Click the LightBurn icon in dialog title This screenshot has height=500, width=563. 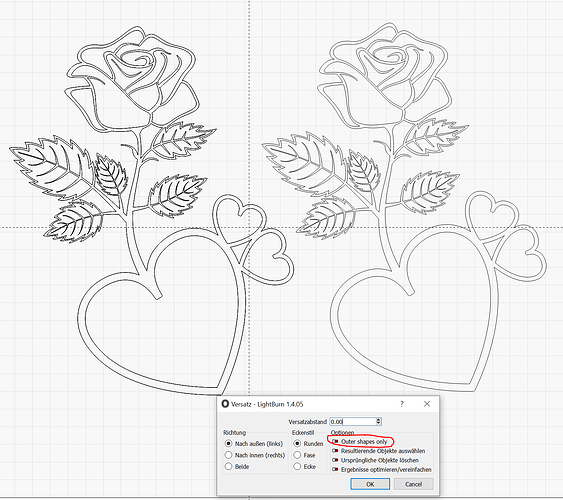coord(225,404)
